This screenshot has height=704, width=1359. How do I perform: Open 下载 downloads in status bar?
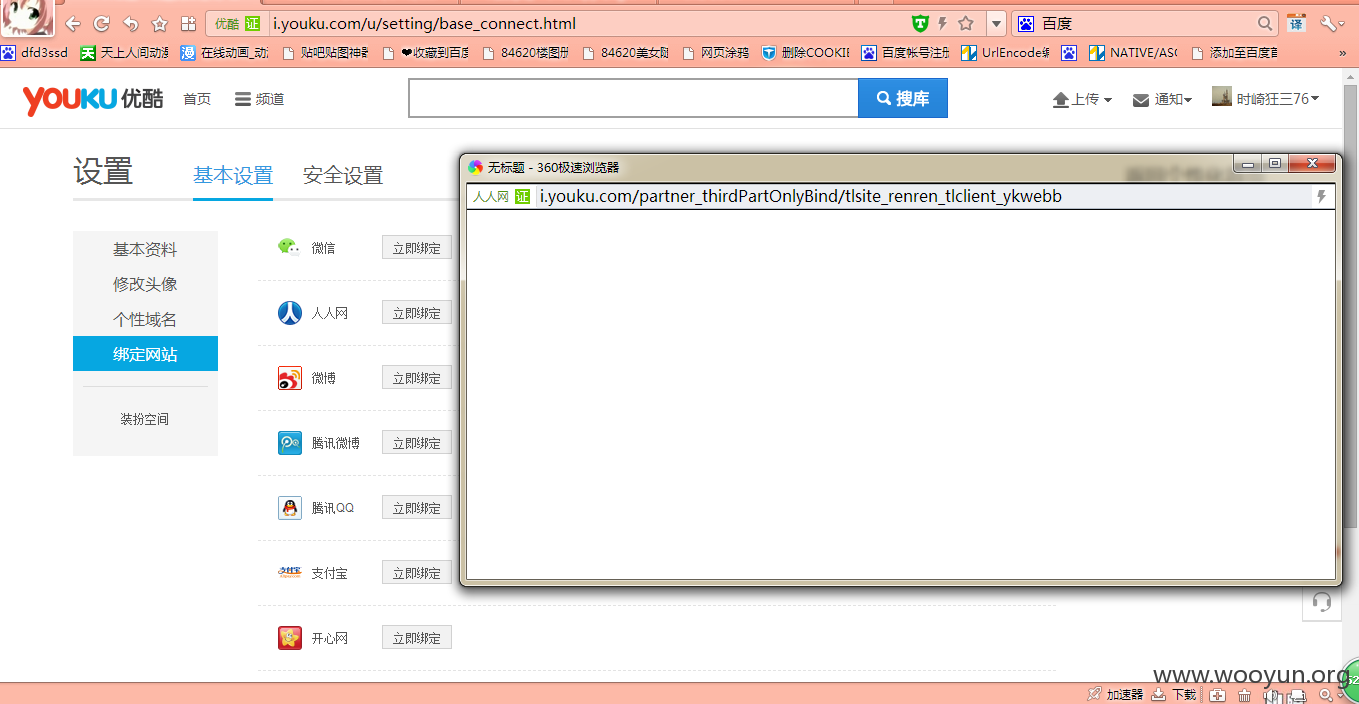coord(1174,694)
